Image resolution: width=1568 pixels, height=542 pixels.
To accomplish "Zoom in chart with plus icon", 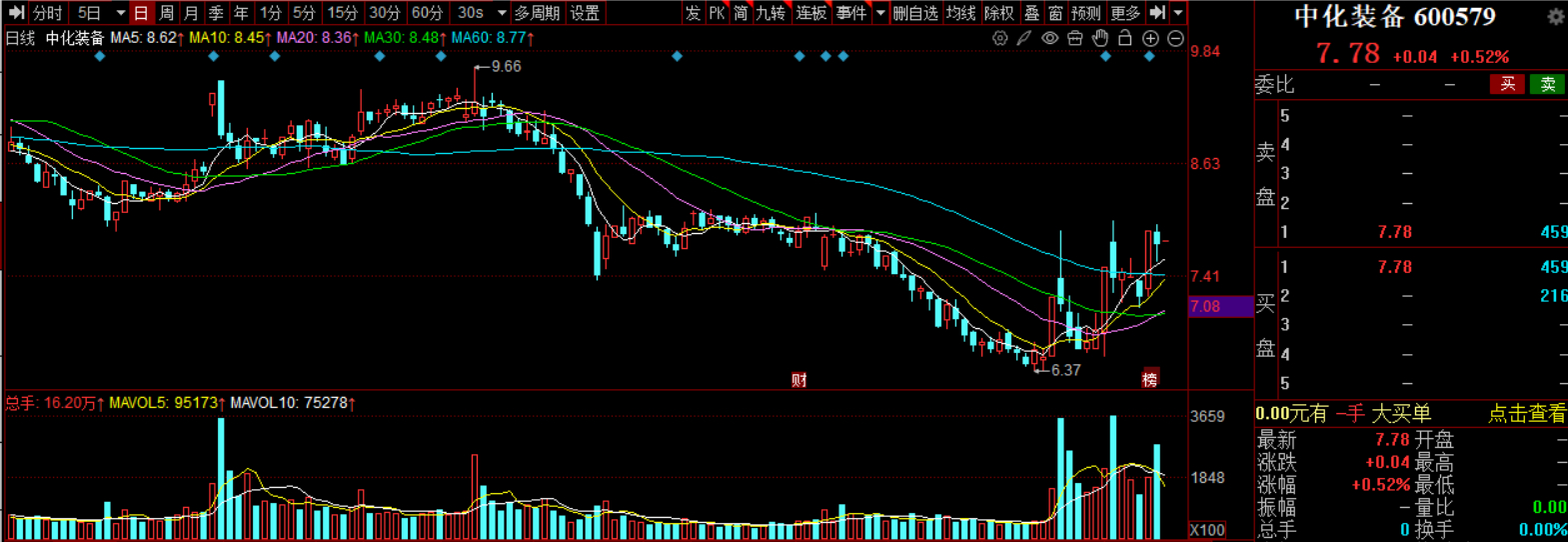I will pyautogui.click(x=1150, y=39).
